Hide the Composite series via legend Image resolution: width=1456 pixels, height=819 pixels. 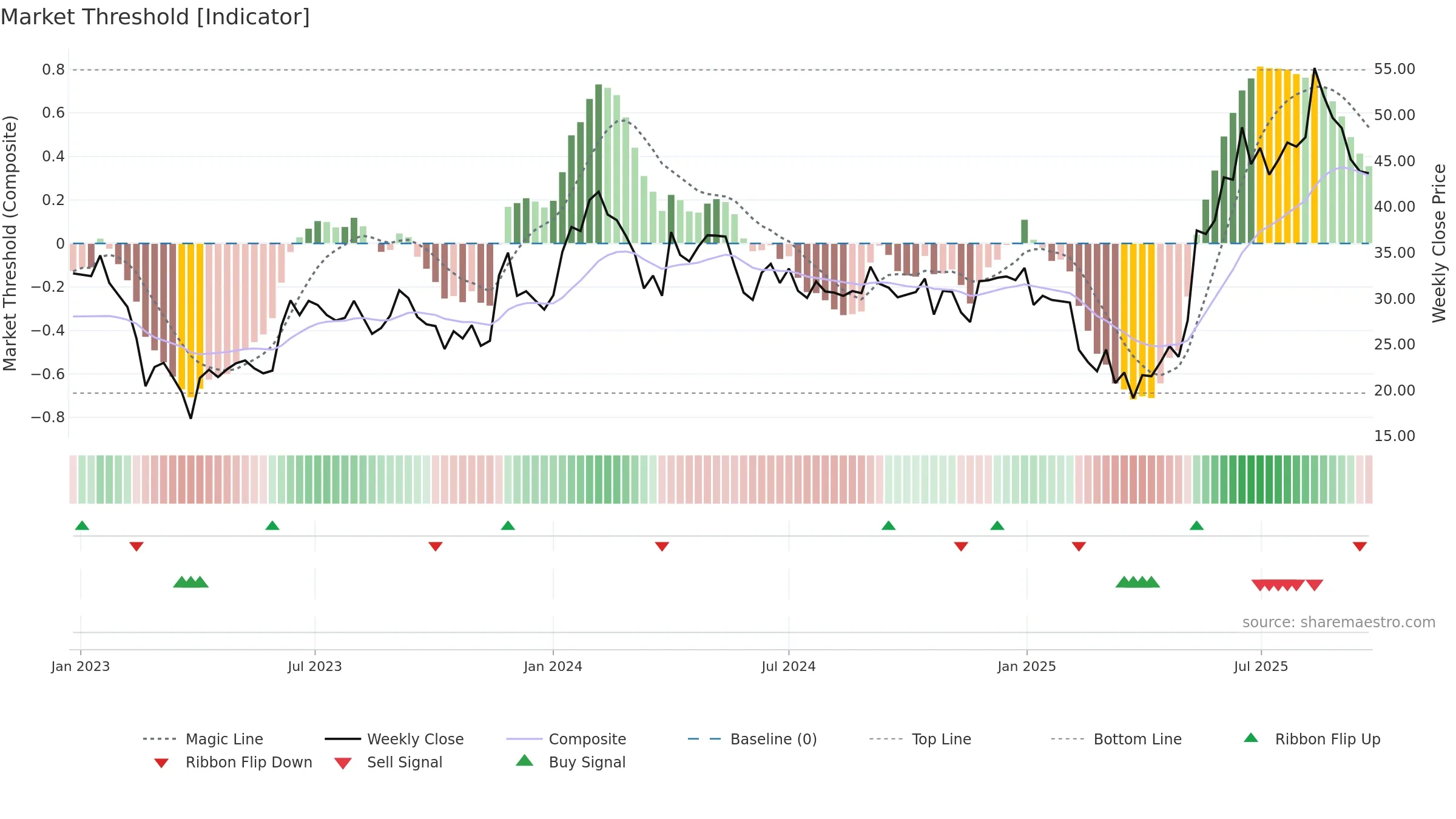[566, 739]
